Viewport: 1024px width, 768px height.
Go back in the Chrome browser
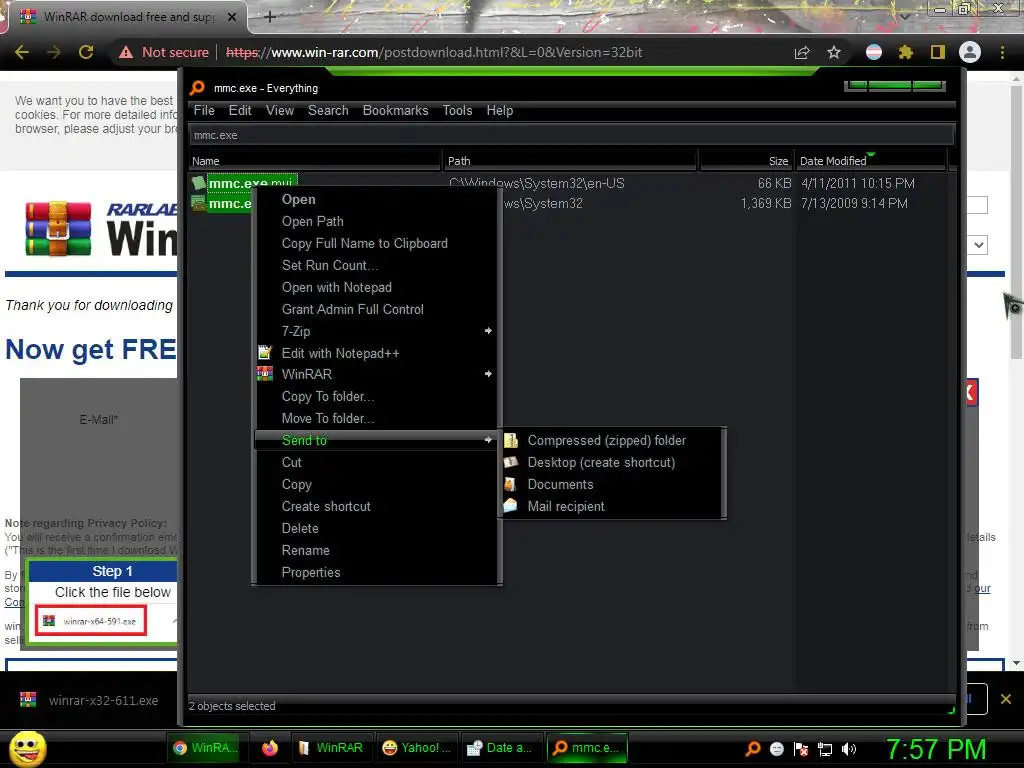(22, 52)
